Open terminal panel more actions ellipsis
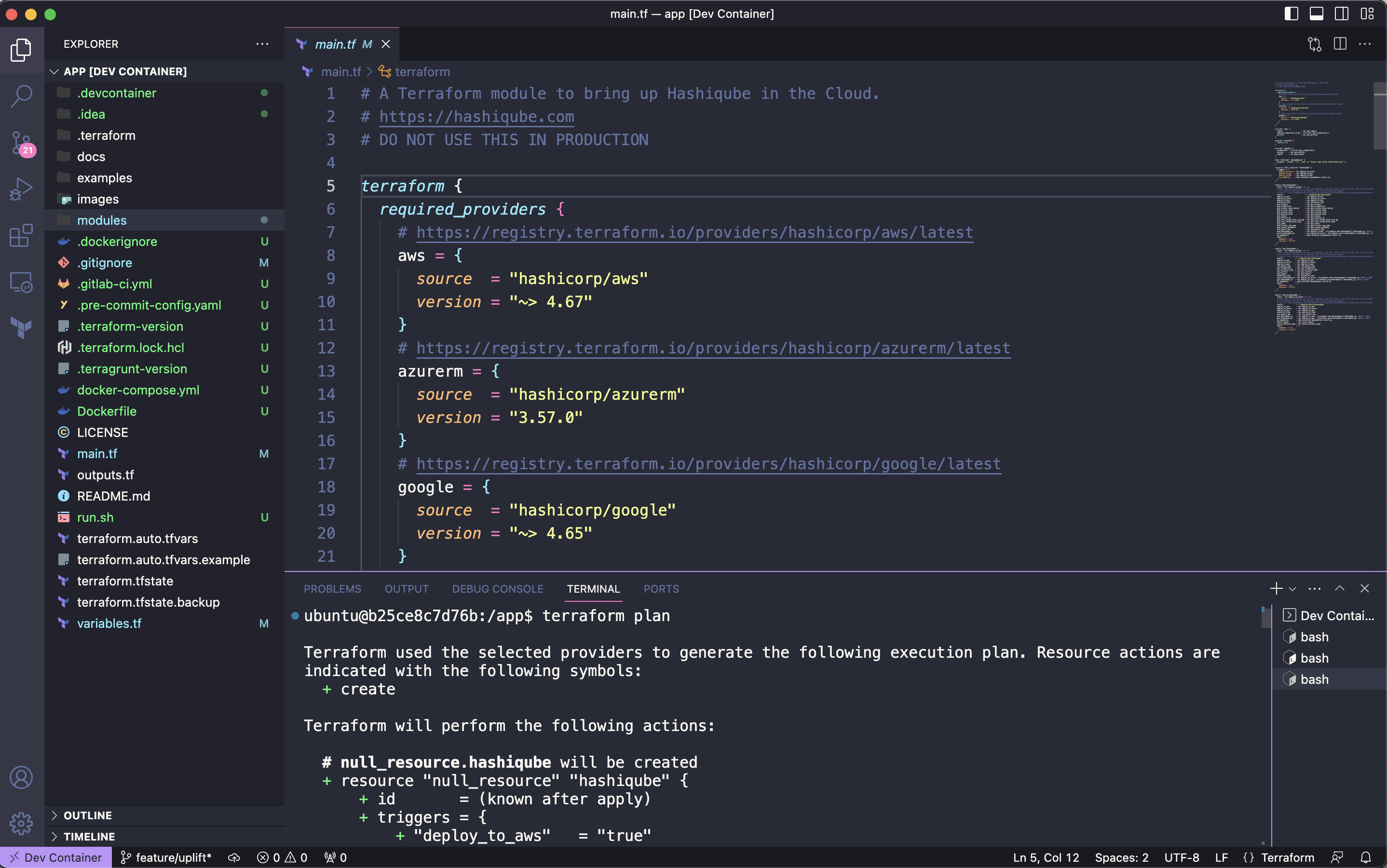Screen dimensions: 1387x868 tap(1314, 588)
